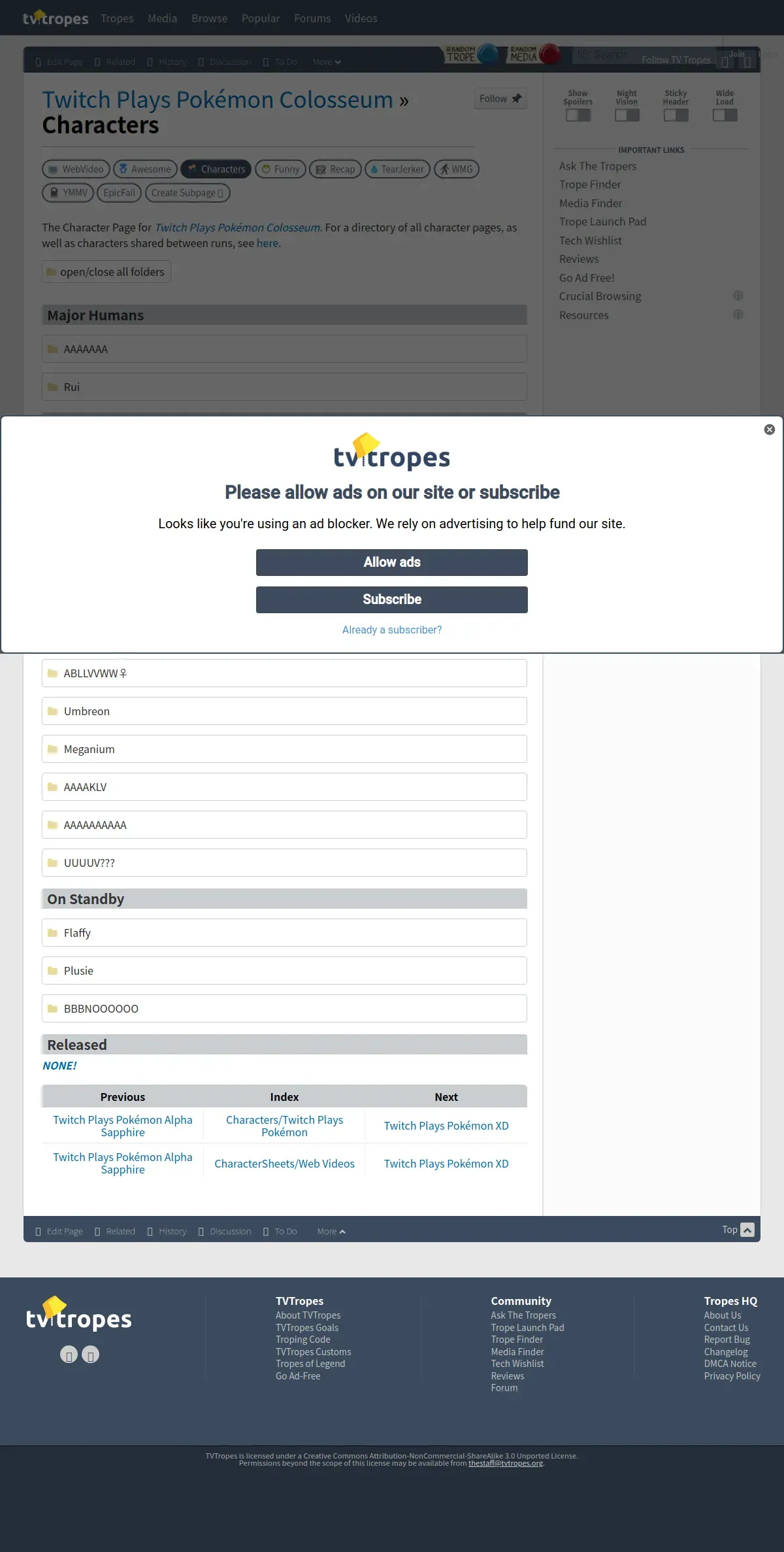This screenshot has width=784, height=1552.
Task: Expand the BBBNOOOOOO folder
Action: (x=284, y=1009)
